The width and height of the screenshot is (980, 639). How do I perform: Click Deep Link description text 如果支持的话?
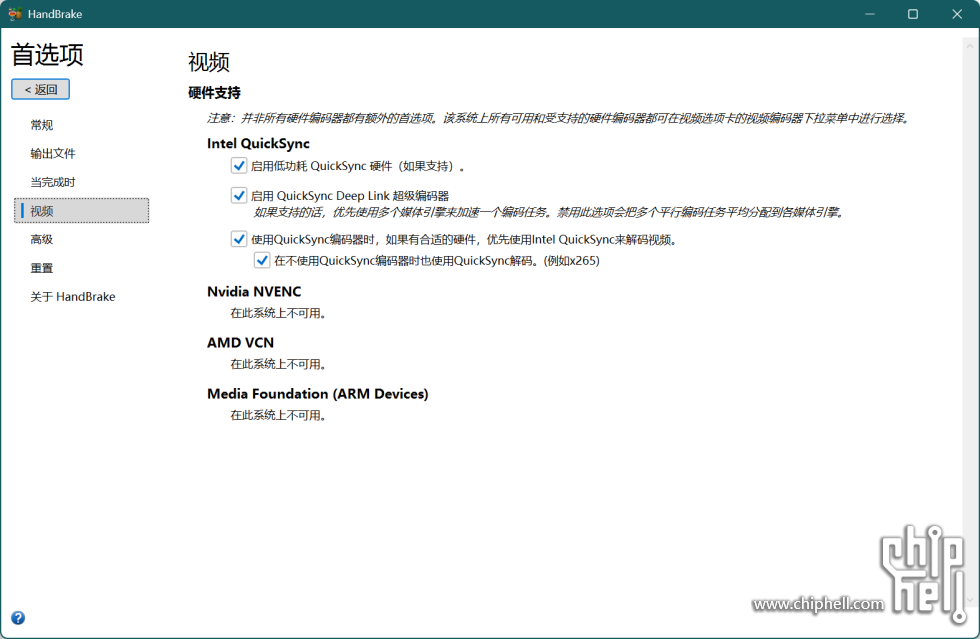(x=550, y=213)
